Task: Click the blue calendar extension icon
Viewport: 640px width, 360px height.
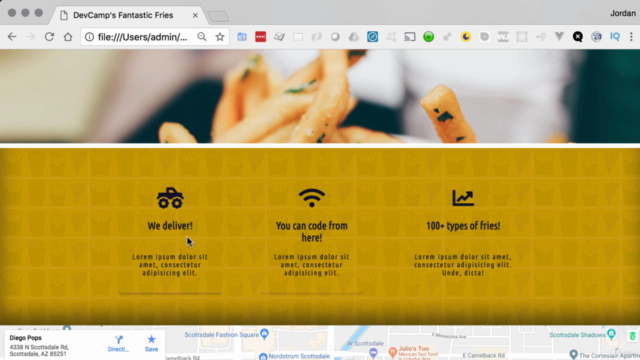Action: tap(242, 37)
